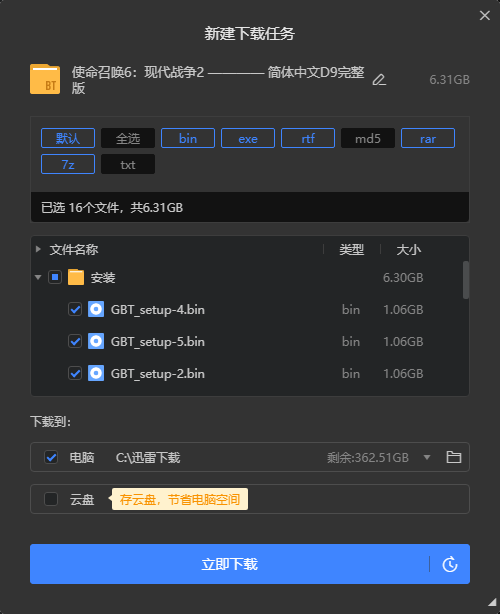The height and width of the screenshot is (614, 500).
Task: Uncheck GBT_setup-5.bin
Action: pos(75,341)
